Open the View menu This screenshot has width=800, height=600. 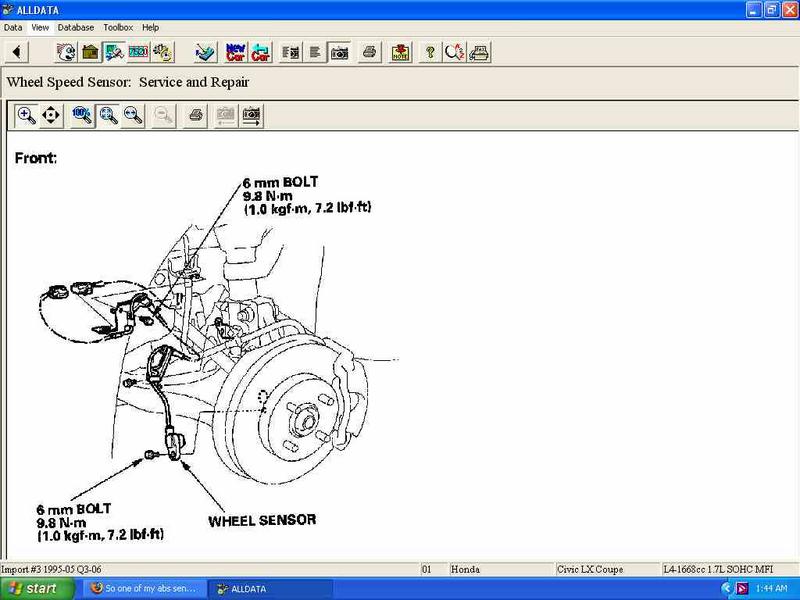[x=40, y=27]
